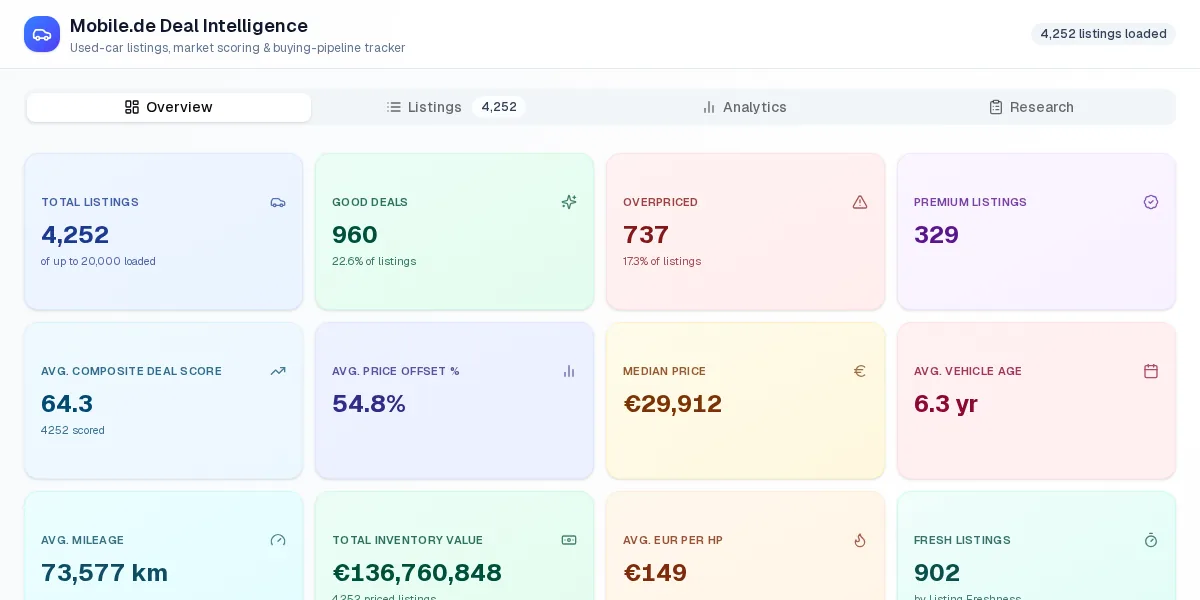Click 'AVG. EUR PER HP' label

tap(673, 540)
